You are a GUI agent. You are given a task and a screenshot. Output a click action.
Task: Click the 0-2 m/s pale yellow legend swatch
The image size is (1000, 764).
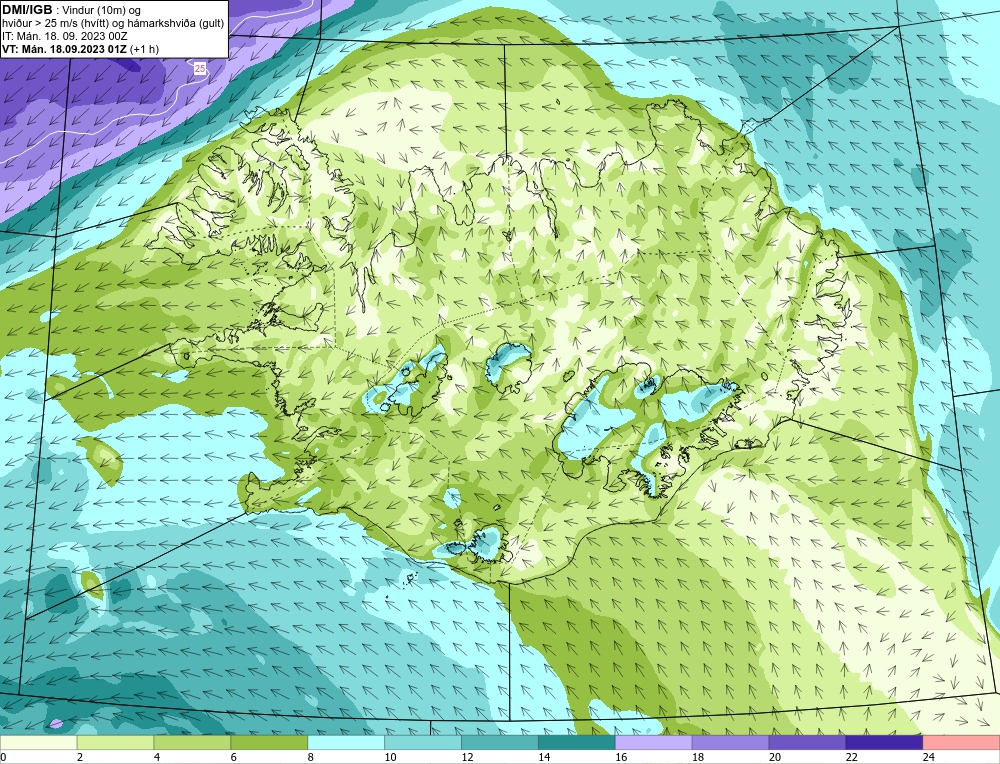[x=38, y=742]
